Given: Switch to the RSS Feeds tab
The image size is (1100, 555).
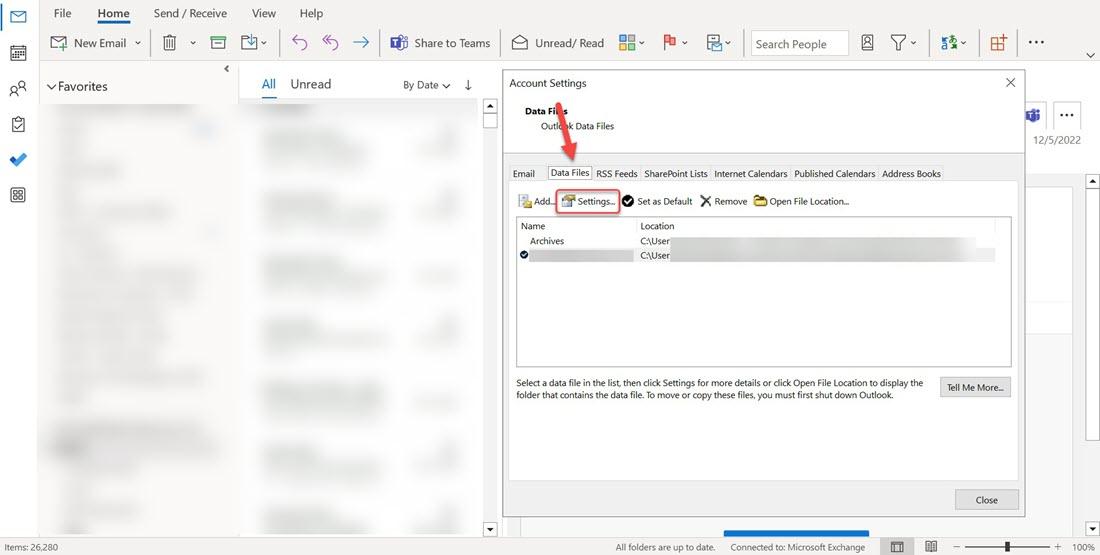Looking at the screenshot, I should 617,173.
